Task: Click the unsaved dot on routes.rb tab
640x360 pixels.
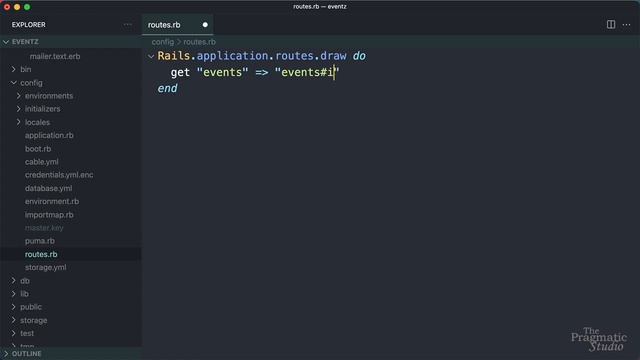Action: (x=205, y=25)
